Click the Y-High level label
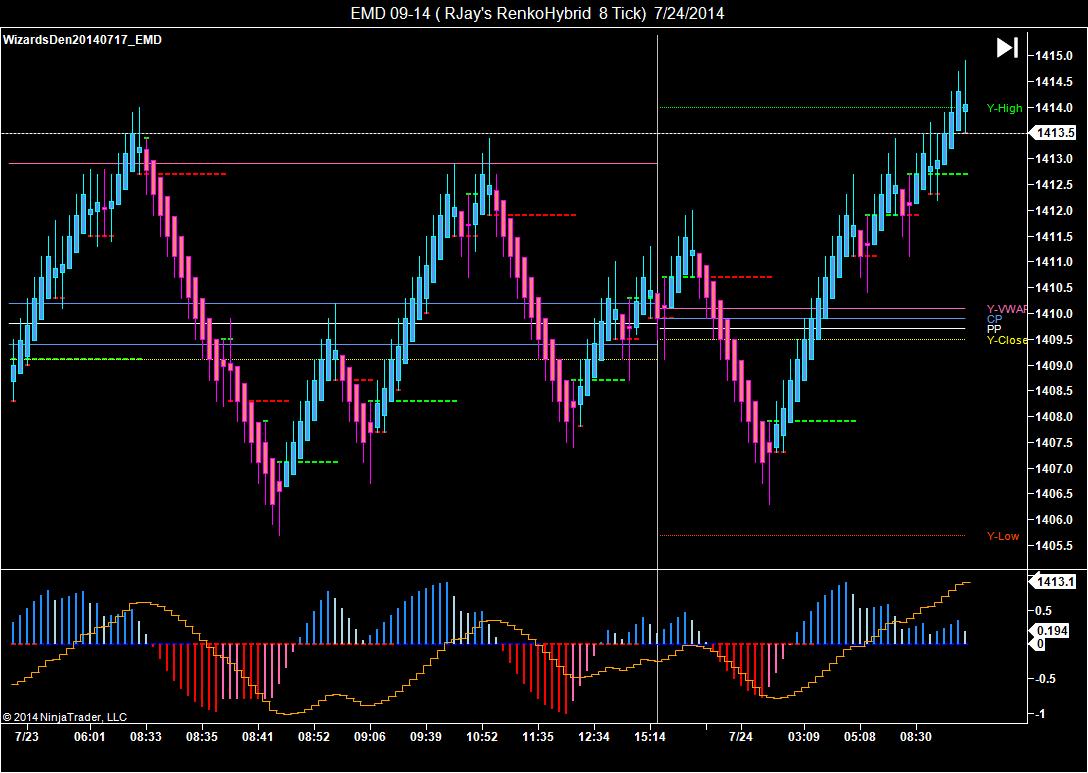This screenshot has height=773, width=1088. point(1004,108)
